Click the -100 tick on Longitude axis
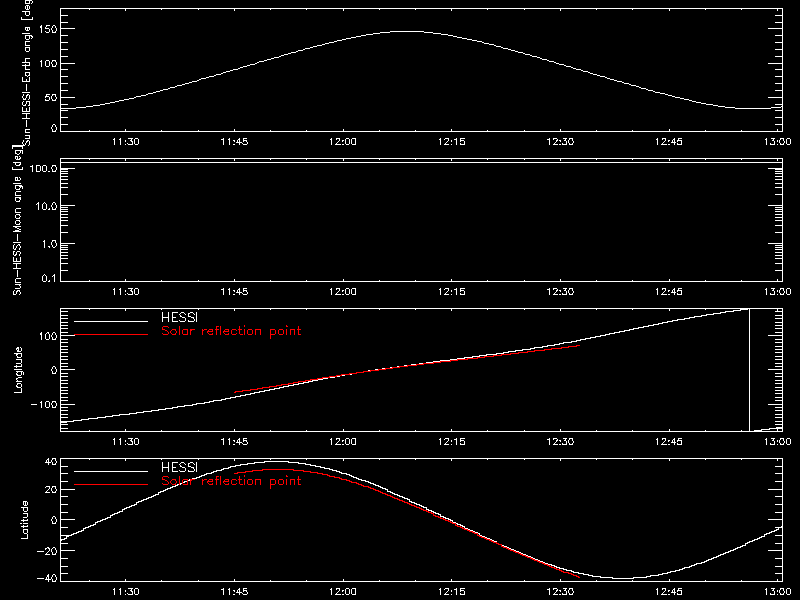The height and width of the screenshot is (600, 800). point(44,405)
